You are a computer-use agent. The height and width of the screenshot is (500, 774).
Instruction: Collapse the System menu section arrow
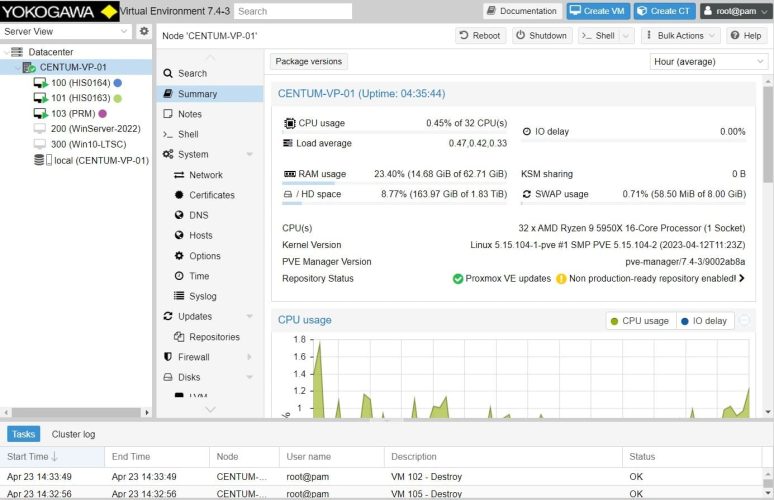click(249, 154)
